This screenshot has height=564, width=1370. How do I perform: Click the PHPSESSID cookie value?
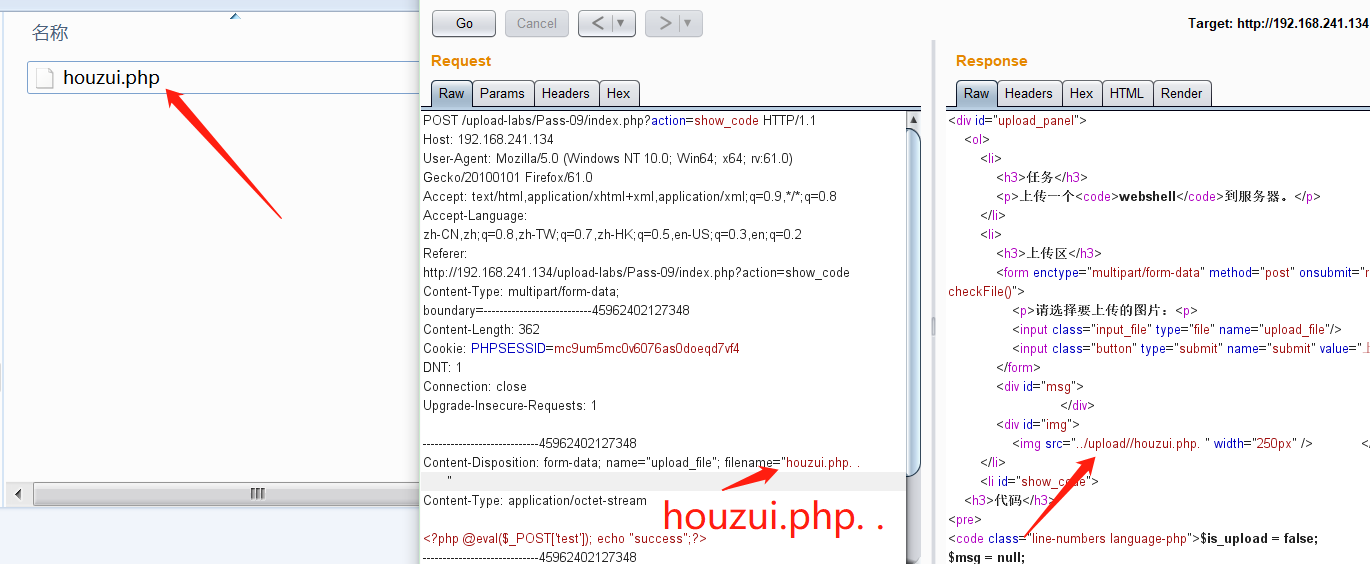click(647, 348)
